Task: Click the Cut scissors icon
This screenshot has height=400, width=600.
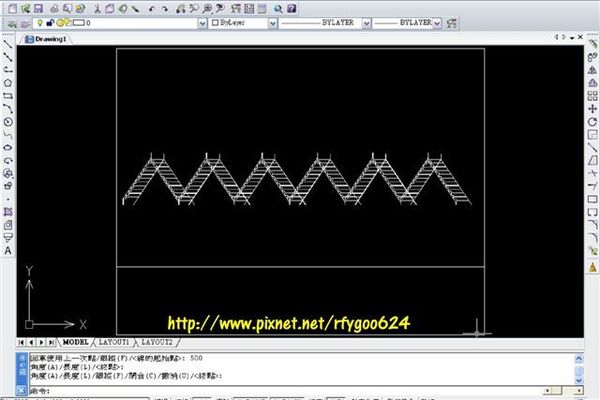Action: 98,8
